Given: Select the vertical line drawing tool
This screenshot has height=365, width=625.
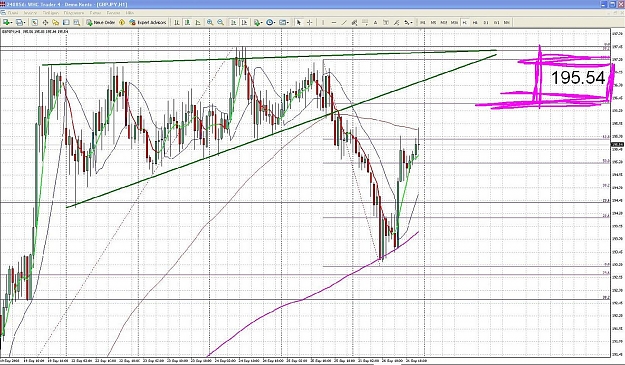Looking at the screenshot, I should tap(323, 22).
